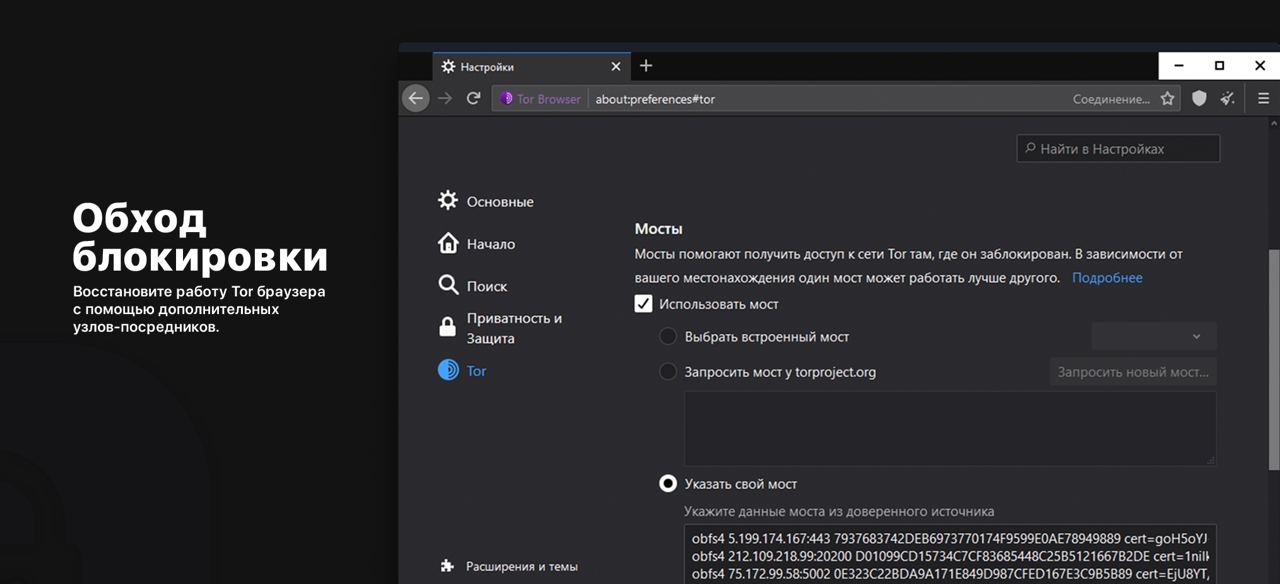
Task: Click the back navigation arrow
Action: tap(416, 98)
